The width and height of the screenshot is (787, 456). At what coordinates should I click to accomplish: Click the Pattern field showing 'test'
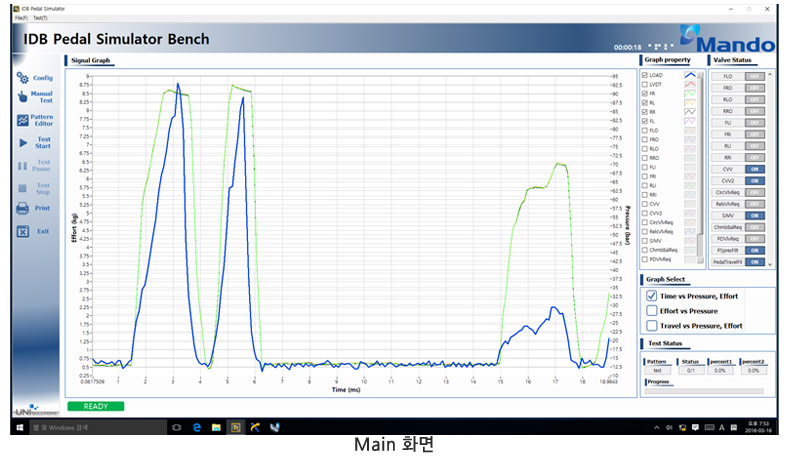coord(657,371)
